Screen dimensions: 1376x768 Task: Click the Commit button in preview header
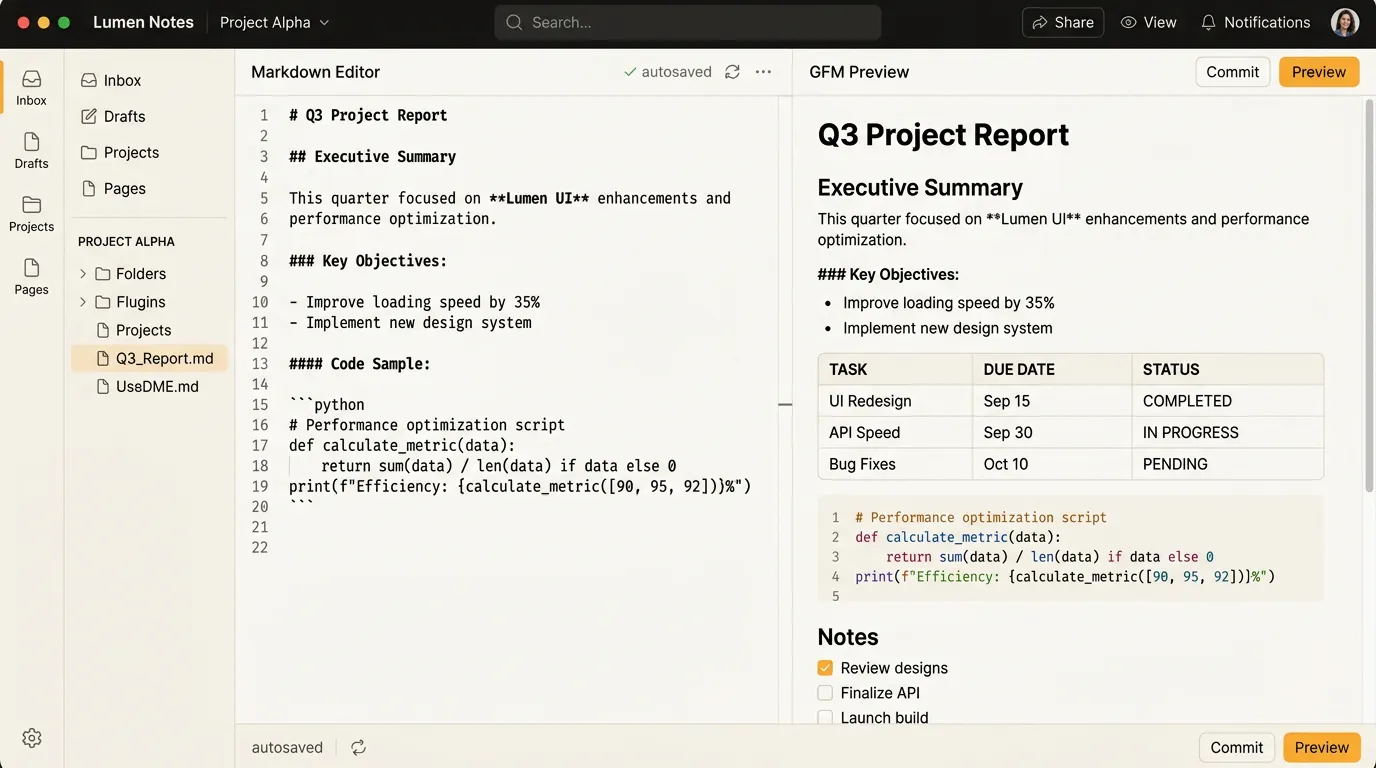pos(1232,72)
